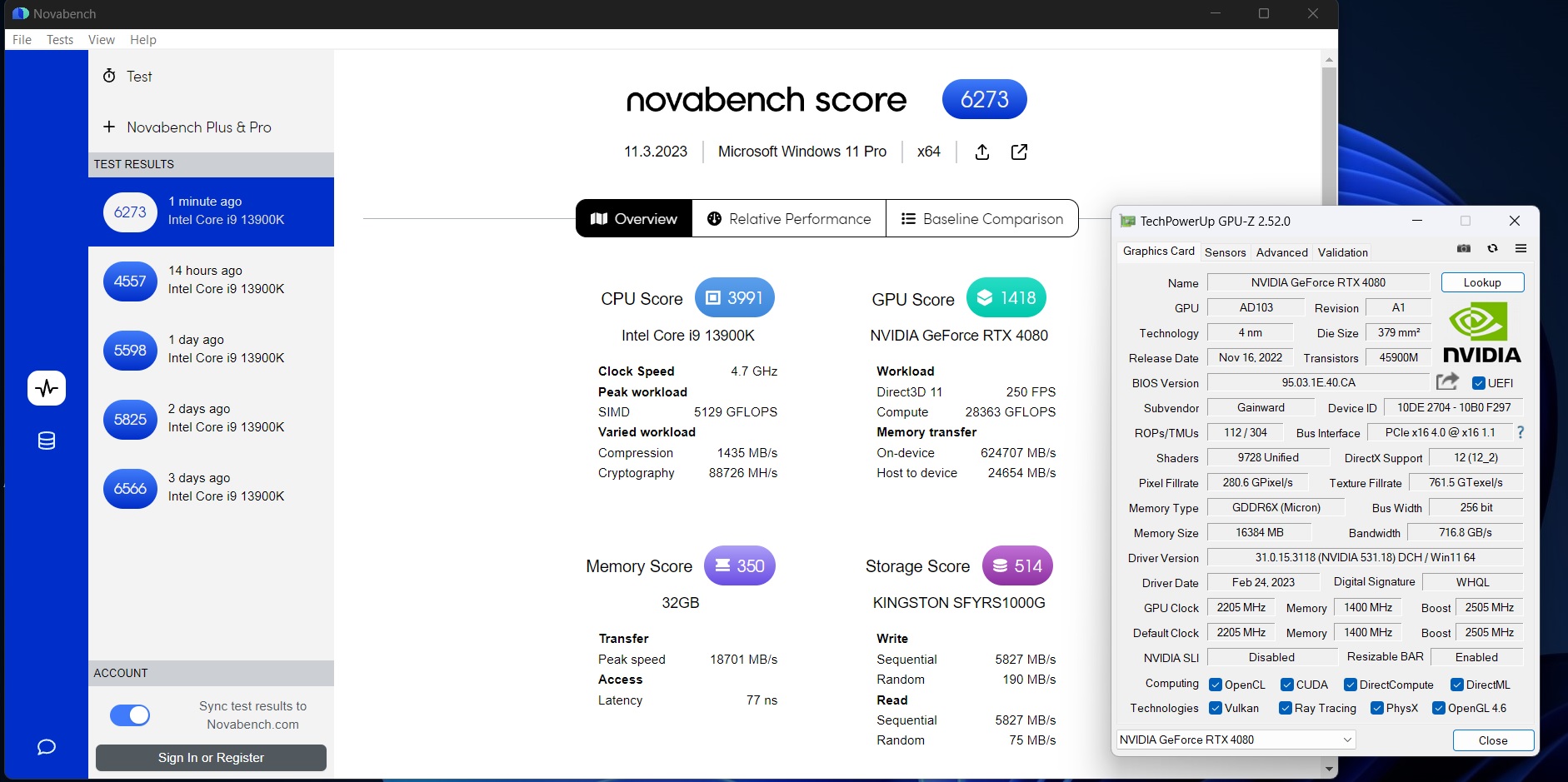Screen dimensions: 1568x782
Task: Select the 4557 result from 14 hours ago
Action: point(212,281)
